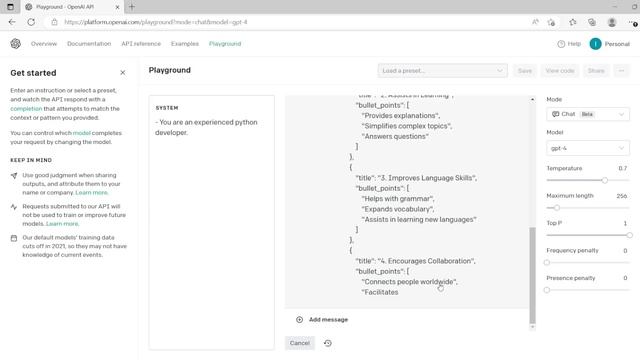640x360 pixels.
Task: Open the Examples nav item
Action: click(x=184, y=44)
